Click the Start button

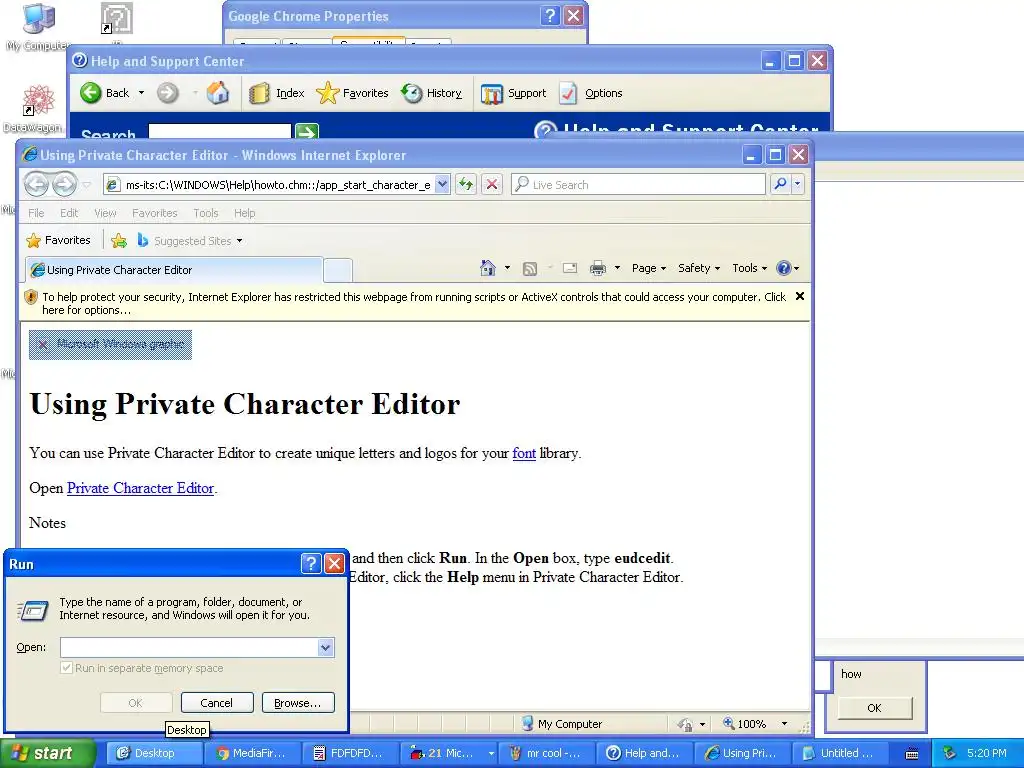[x=47, y=753]
